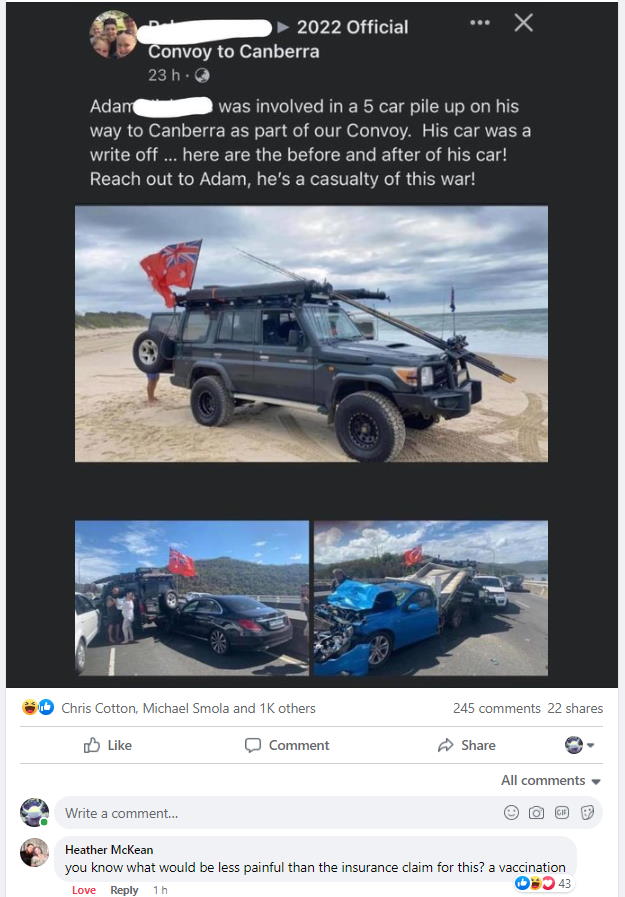Open the three-dot post options menu
This screenshot has height=897, width=625.
[479, 23]
